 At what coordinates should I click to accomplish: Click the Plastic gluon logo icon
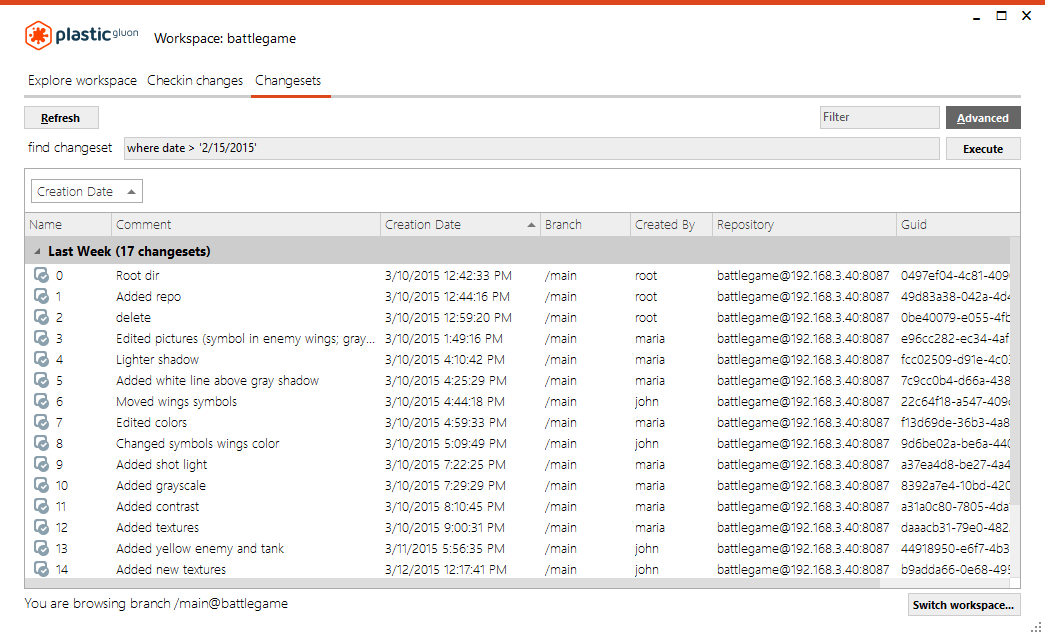point(38,35)
